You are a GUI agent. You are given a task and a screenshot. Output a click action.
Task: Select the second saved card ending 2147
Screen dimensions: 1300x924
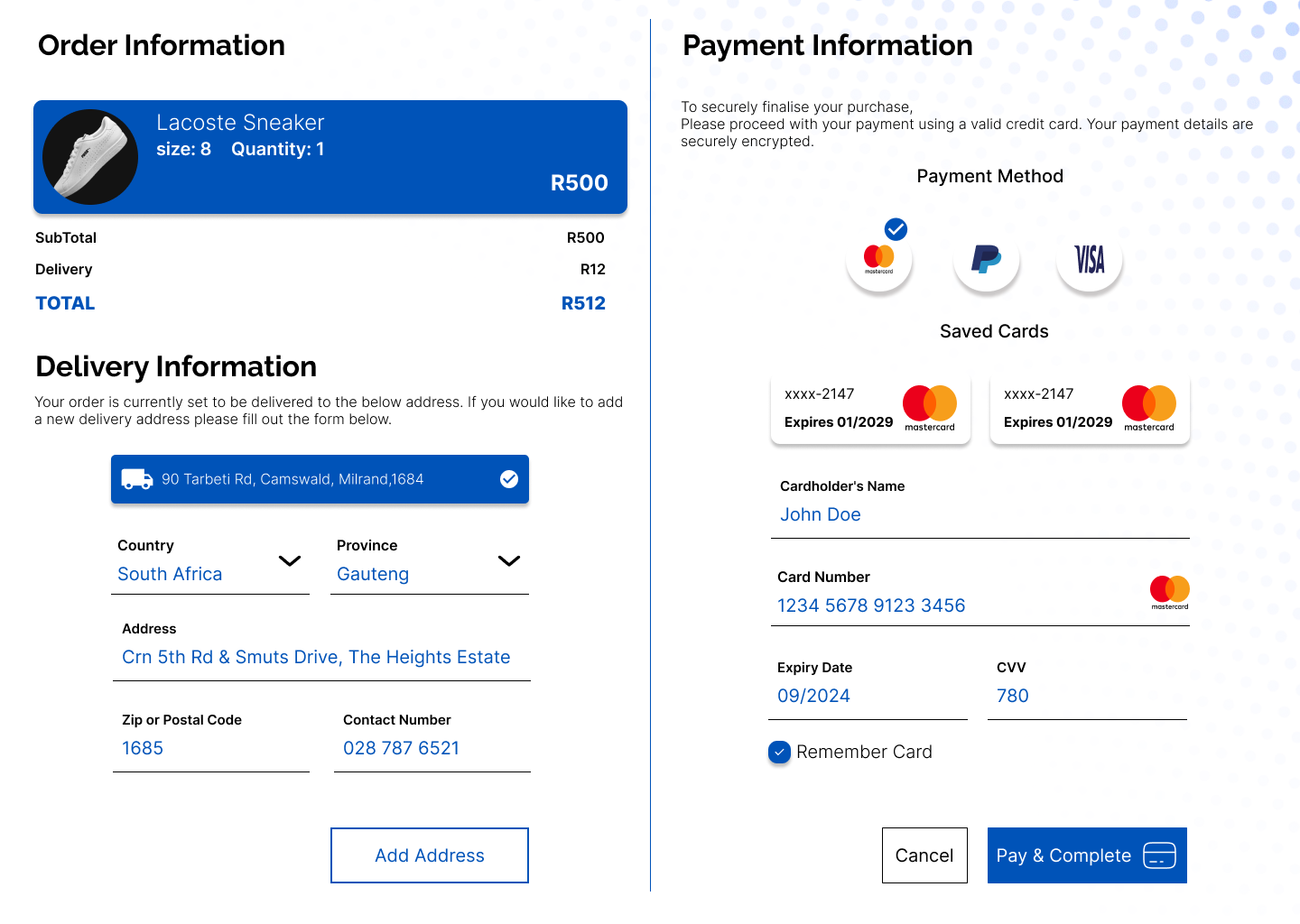coord(1089,408)
